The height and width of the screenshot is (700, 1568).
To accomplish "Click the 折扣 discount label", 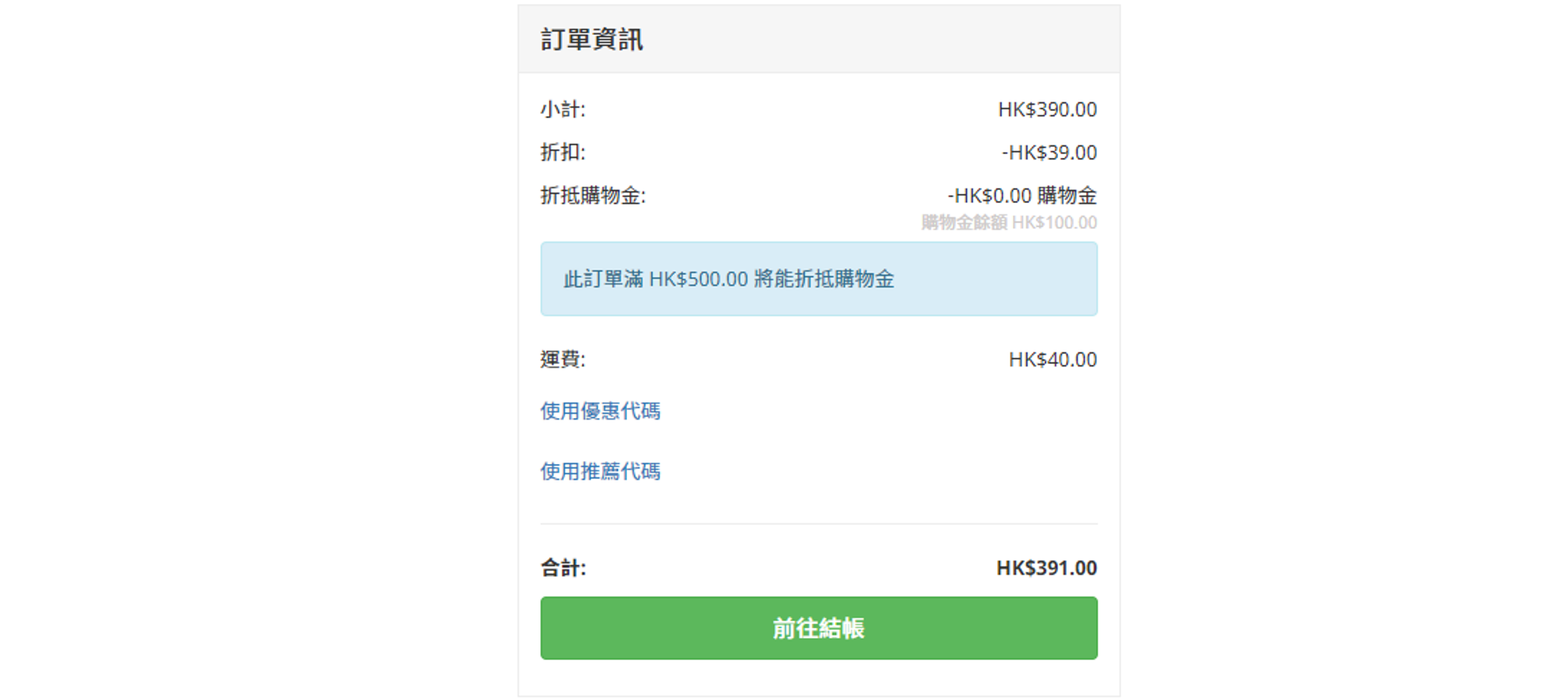I will 562,152.
